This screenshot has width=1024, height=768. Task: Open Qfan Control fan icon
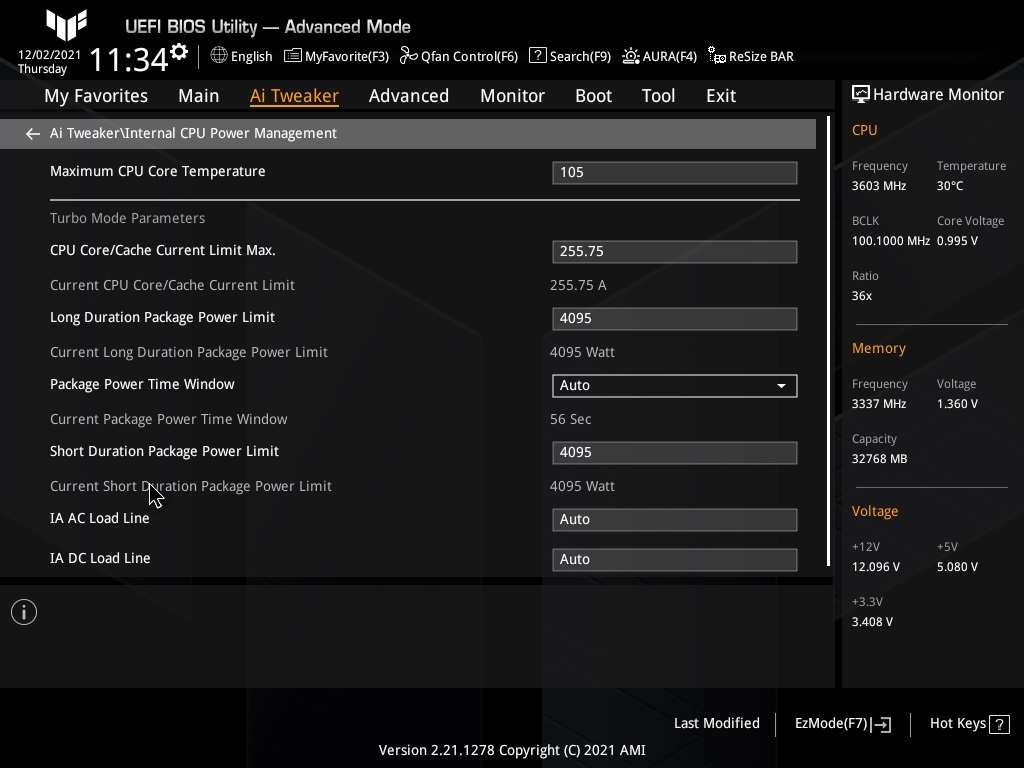(x=409, y=56)
